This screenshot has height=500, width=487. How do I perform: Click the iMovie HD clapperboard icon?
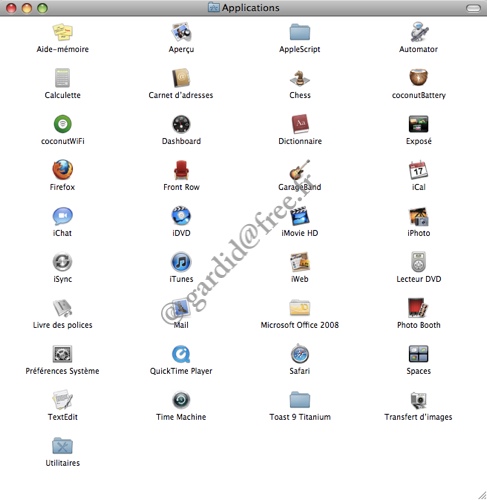300,216
